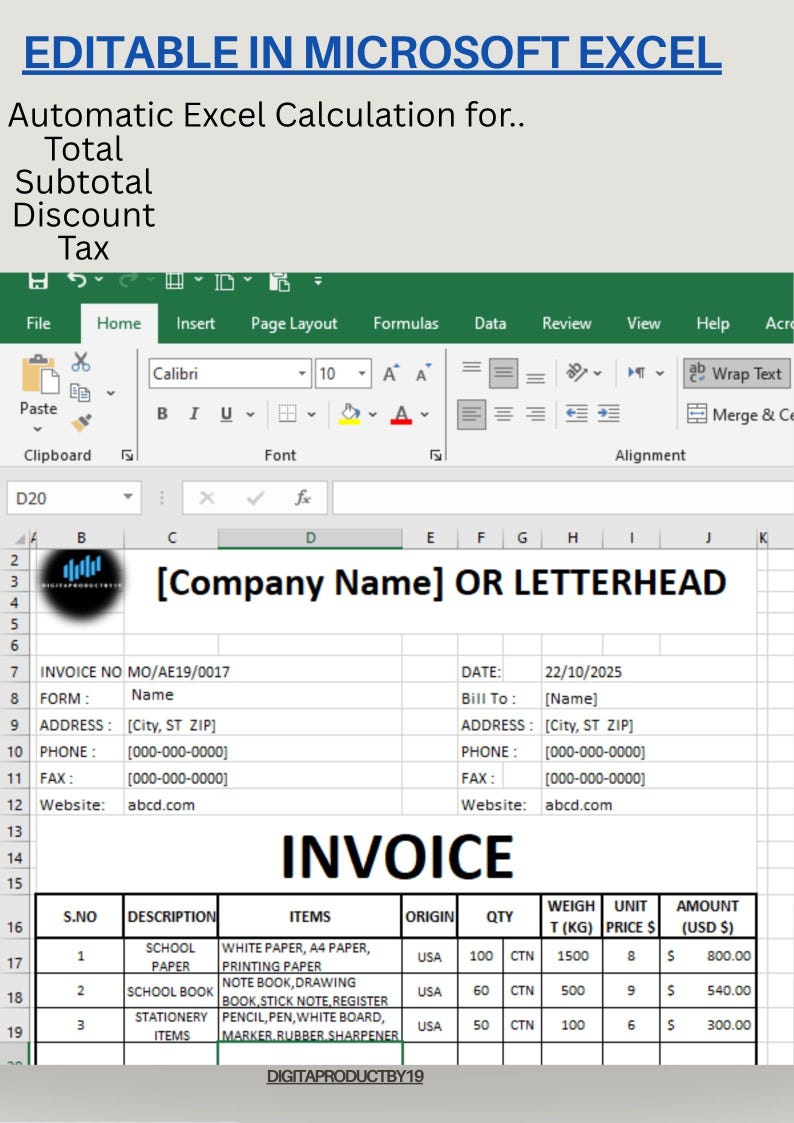Open the Font settings dialog launcher
Viewport: 794px width, 1123px height.
tap(435, 456)
